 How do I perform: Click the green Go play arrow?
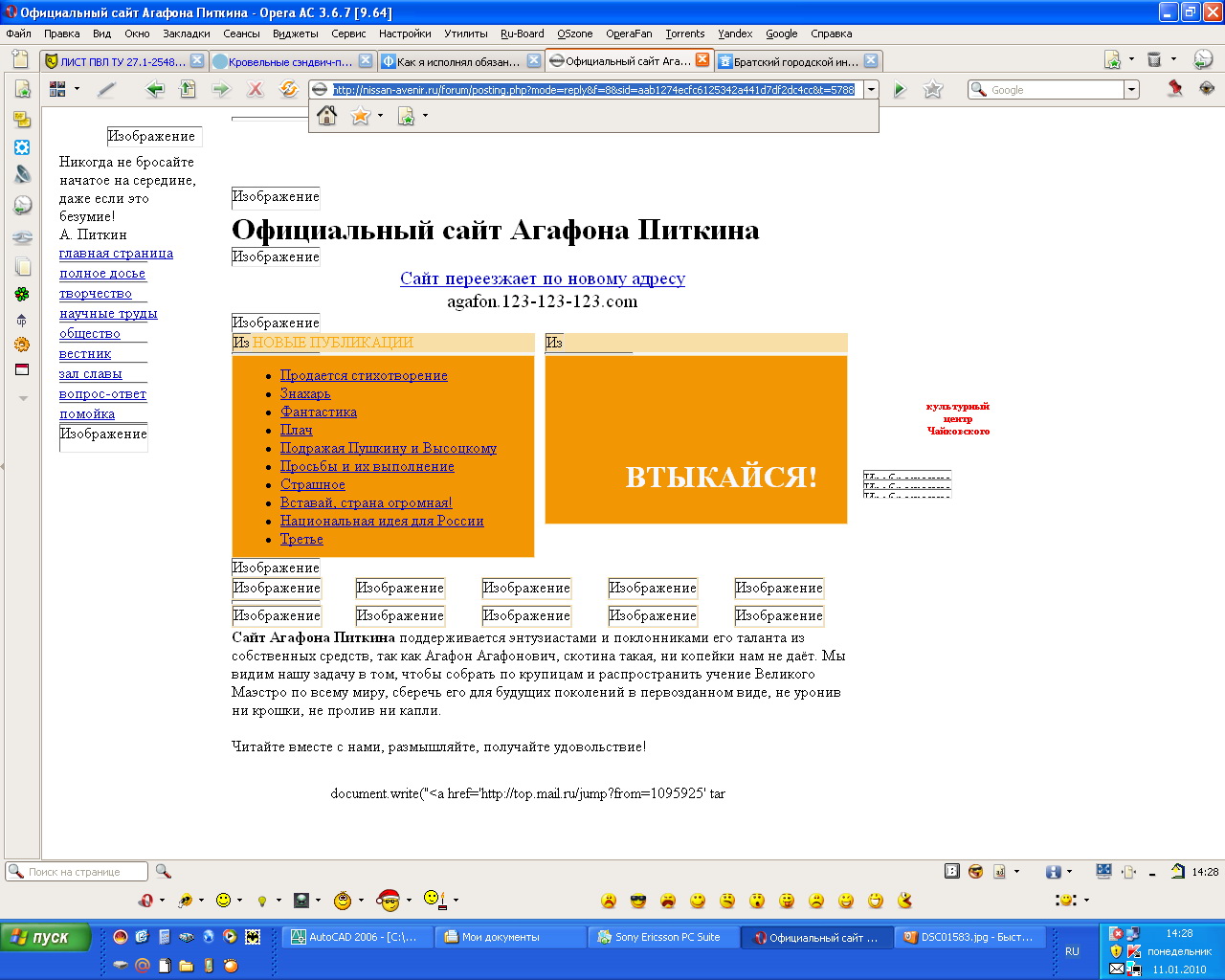tap(900, 89)
